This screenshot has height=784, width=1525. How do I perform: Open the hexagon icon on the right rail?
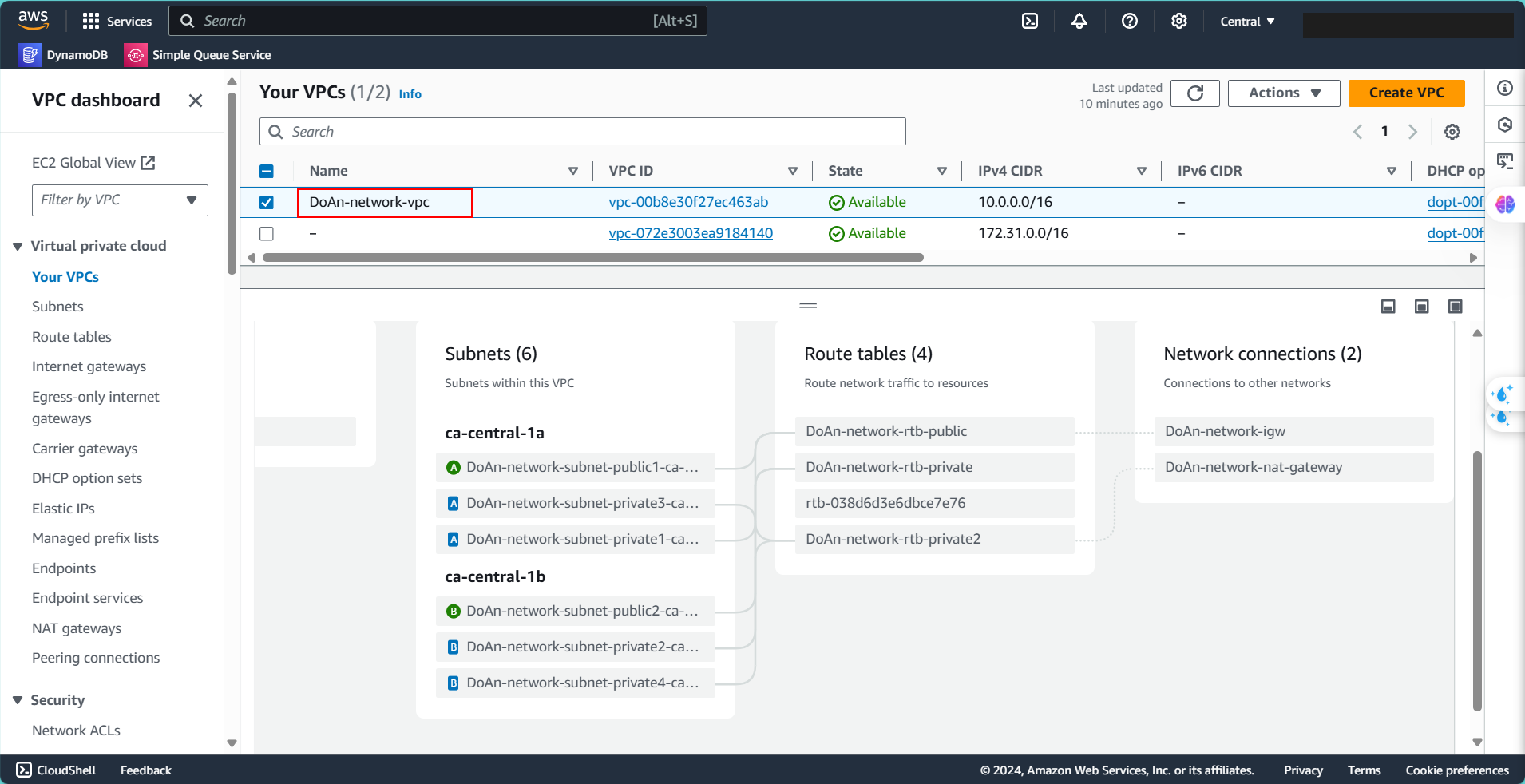coord(1505,125)
